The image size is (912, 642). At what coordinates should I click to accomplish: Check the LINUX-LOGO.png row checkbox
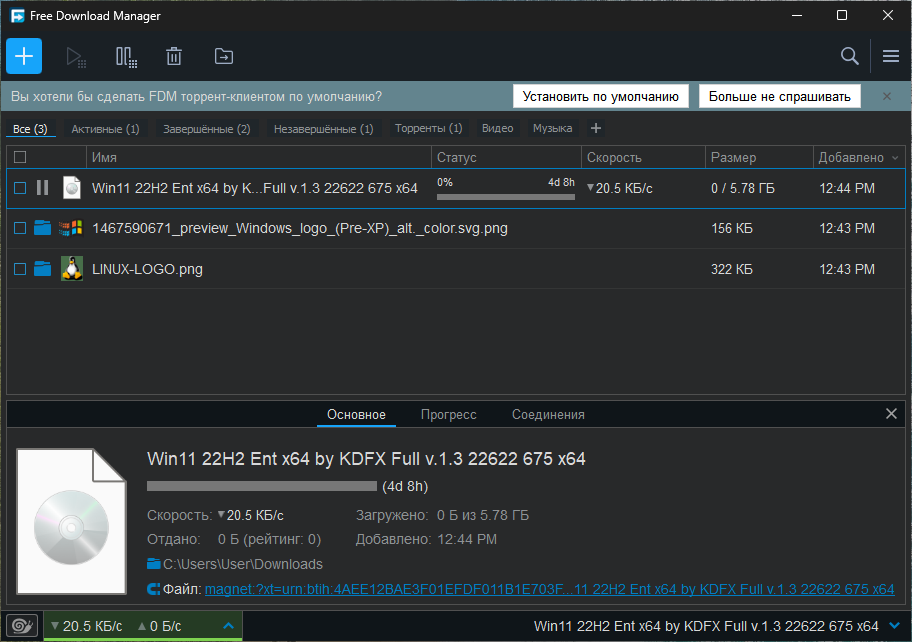coord(20,269)
